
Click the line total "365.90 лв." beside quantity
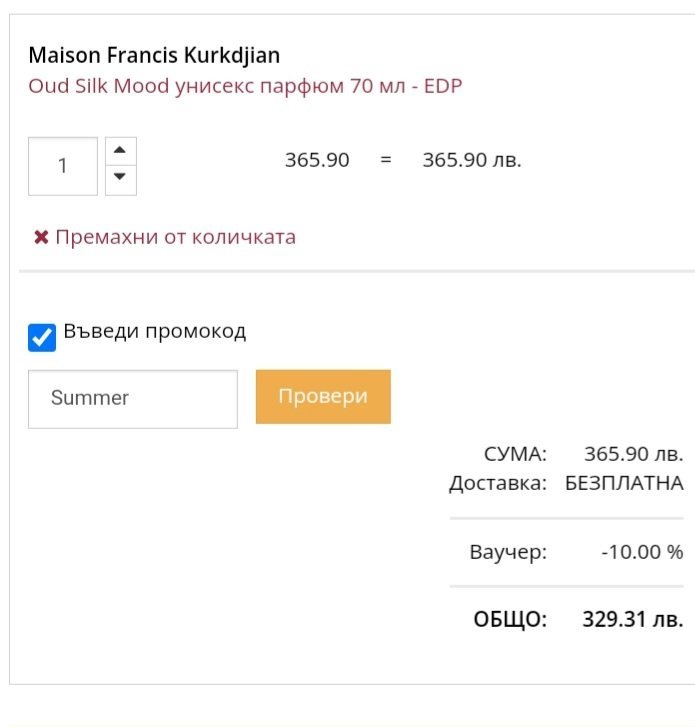click(472, 160)
